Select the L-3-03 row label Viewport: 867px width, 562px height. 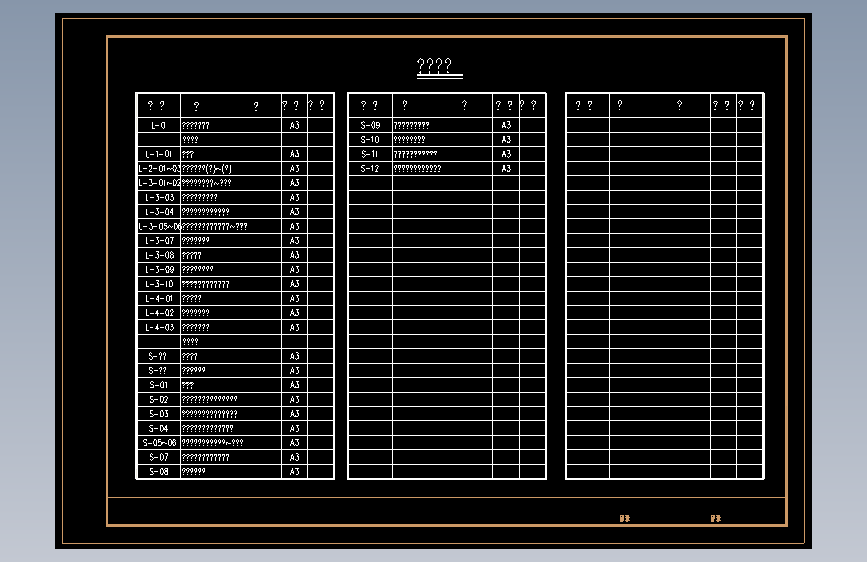(159, 197)
